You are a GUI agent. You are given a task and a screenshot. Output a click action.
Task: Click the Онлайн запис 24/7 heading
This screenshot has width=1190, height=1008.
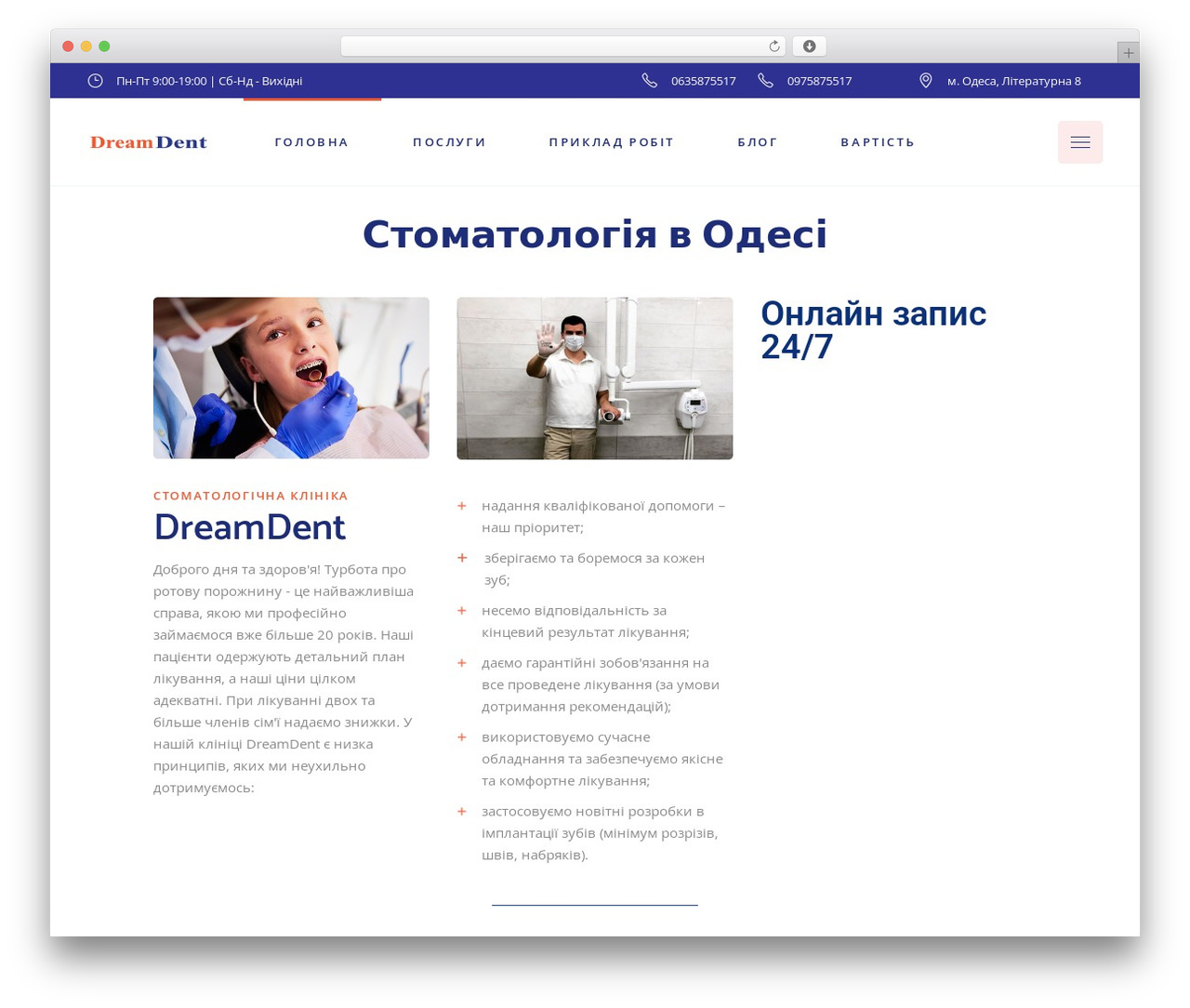click(874, 330)
